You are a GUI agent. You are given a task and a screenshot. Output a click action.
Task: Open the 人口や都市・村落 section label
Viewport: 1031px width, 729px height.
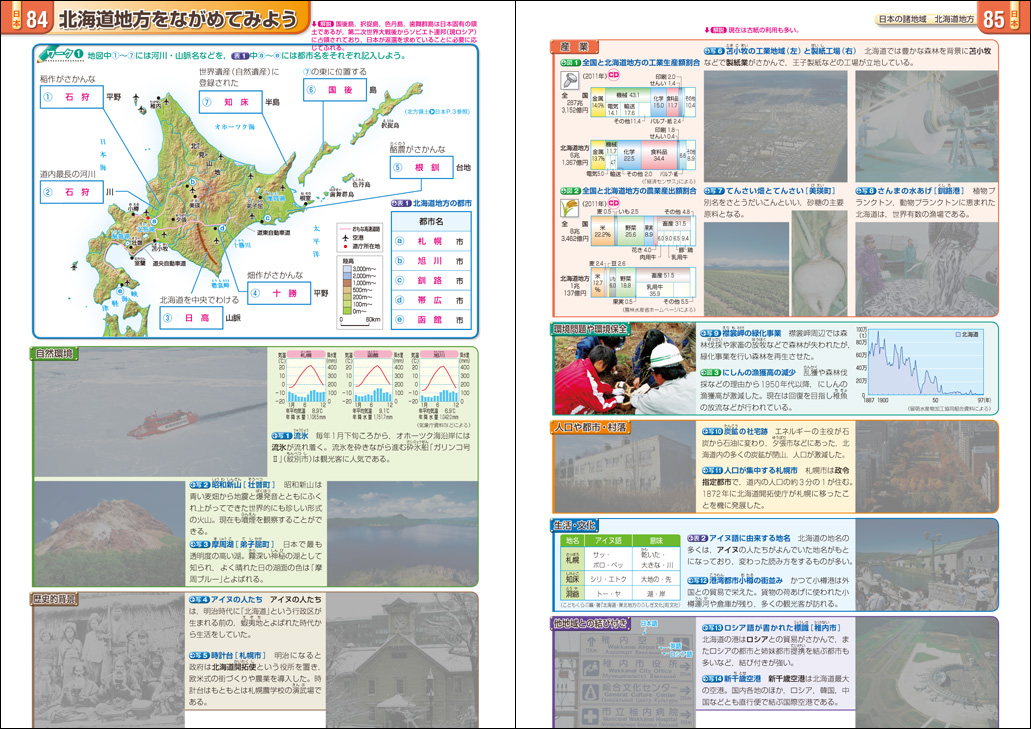[x=590, y=427]
